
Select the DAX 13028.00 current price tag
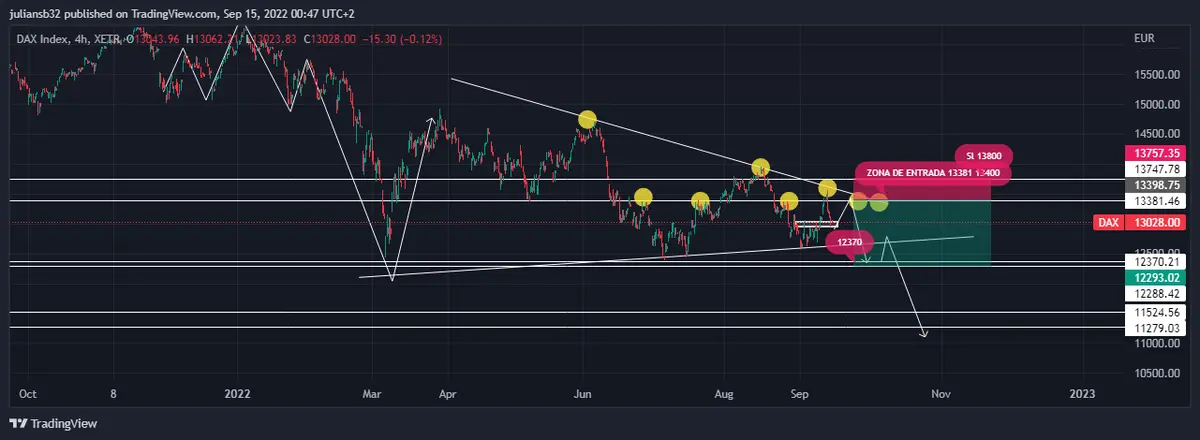pos(1144,222)
